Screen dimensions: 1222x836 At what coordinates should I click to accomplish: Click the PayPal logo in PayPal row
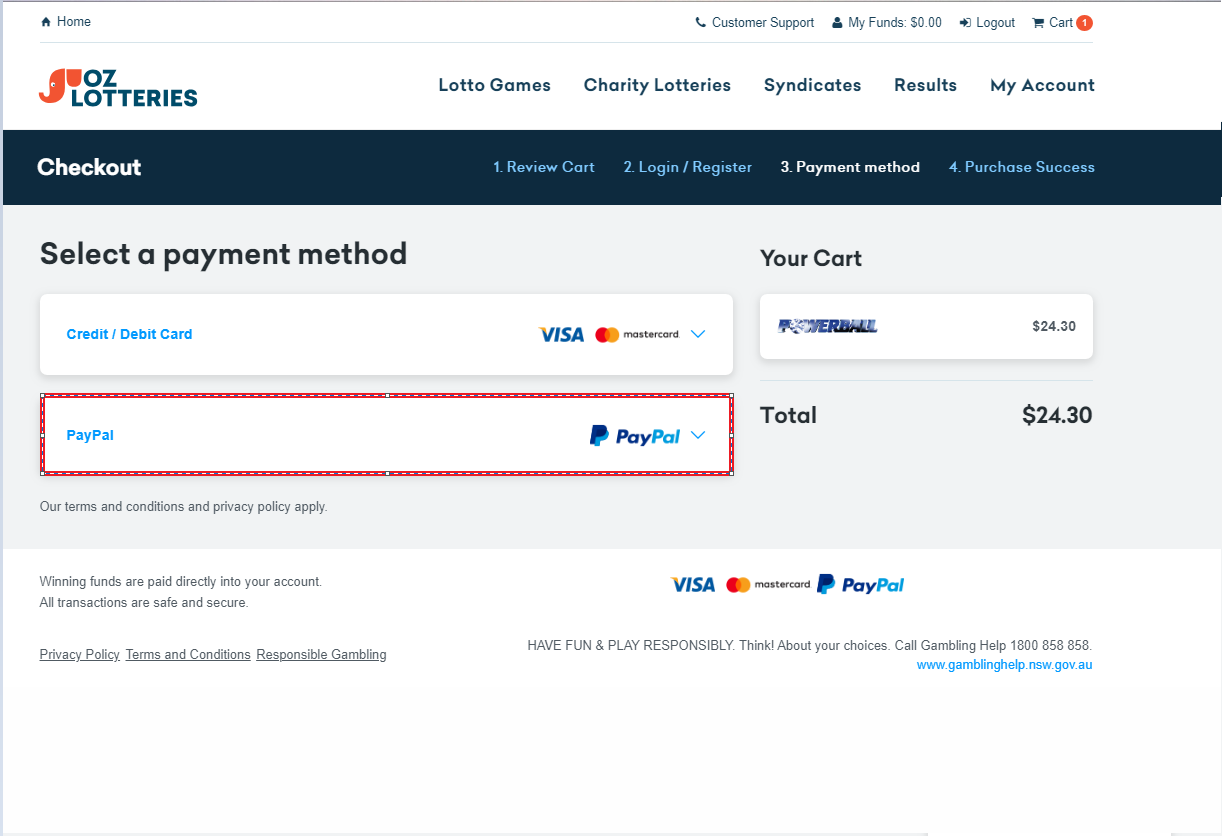pos(635,436)
